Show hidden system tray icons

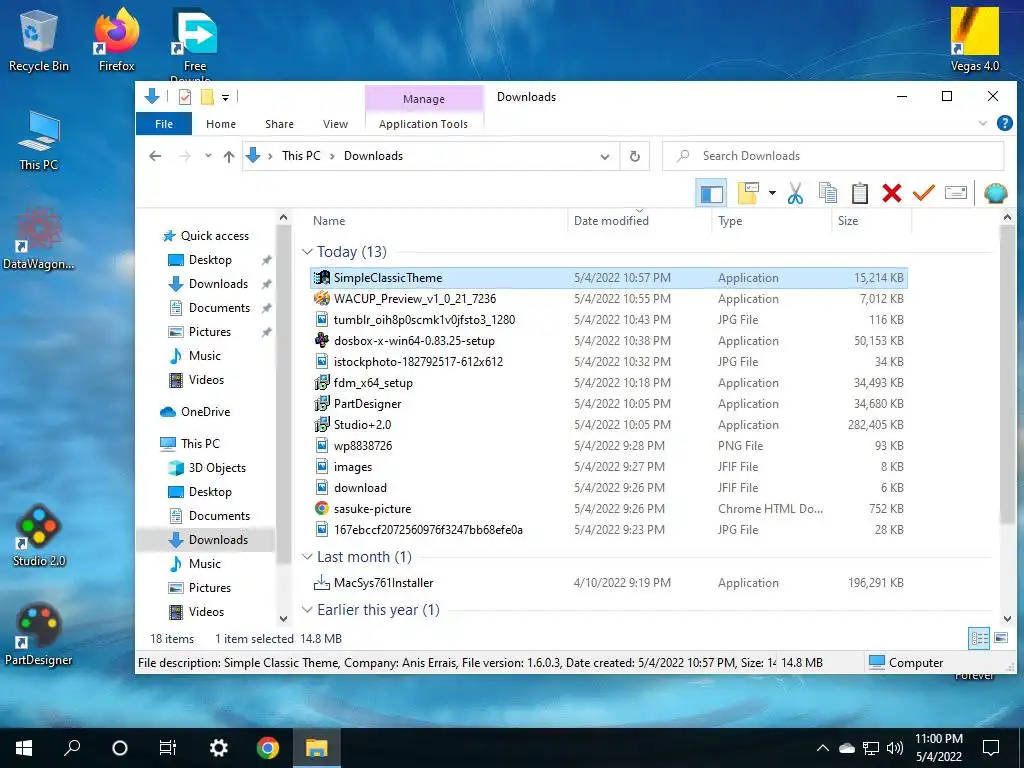(823, 748)
